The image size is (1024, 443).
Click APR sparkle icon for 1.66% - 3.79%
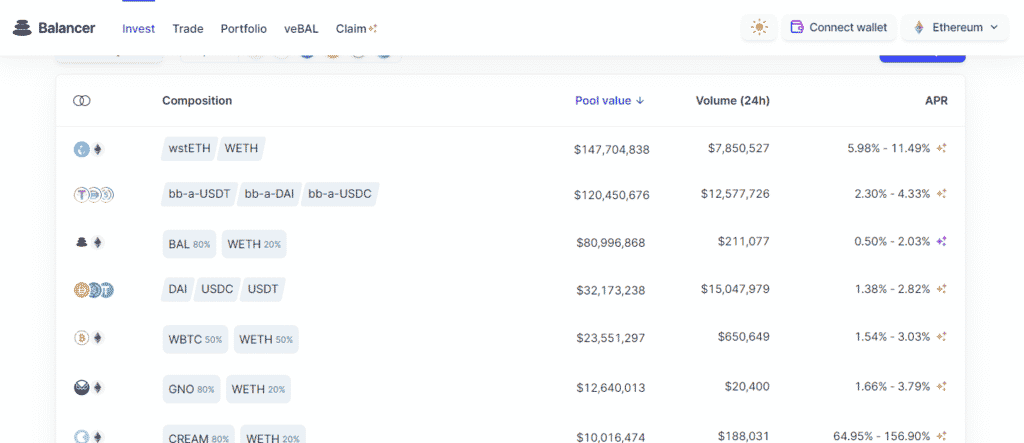pyautogui.click(x=942, y=386)
